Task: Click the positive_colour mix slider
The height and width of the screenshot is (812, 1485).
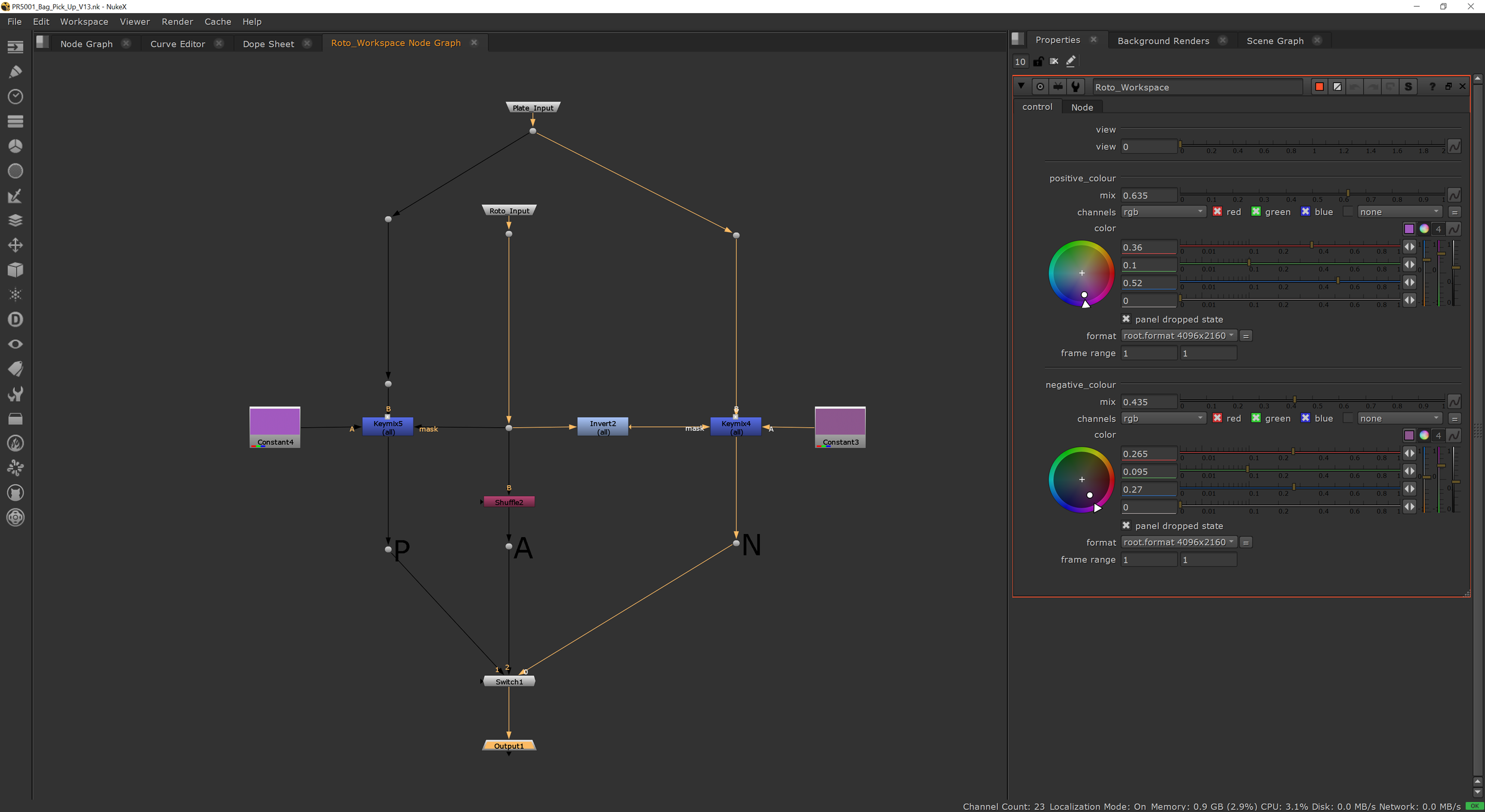Action: [x=1312, y=195]
